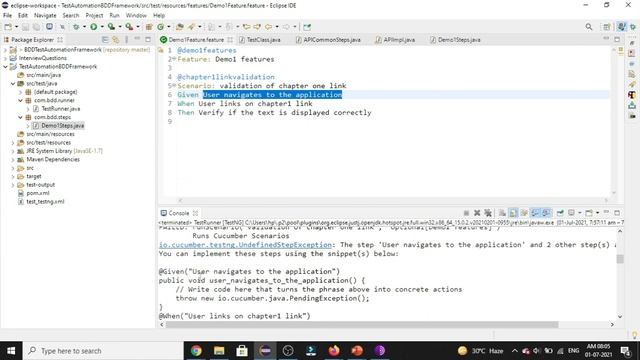
Task: Click the Windows Start button
Action: pyautogui.click(x=11, y=351)
